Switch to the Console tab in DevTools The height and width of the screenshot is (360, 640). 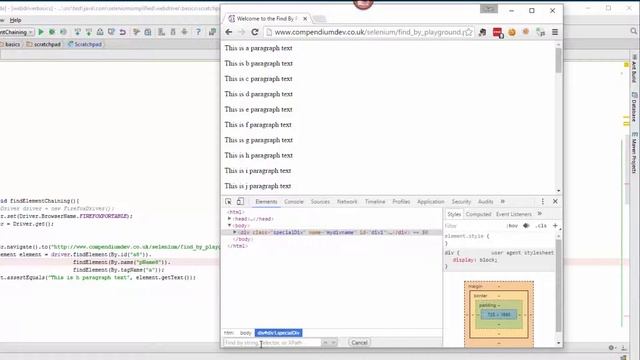[294, 202]
